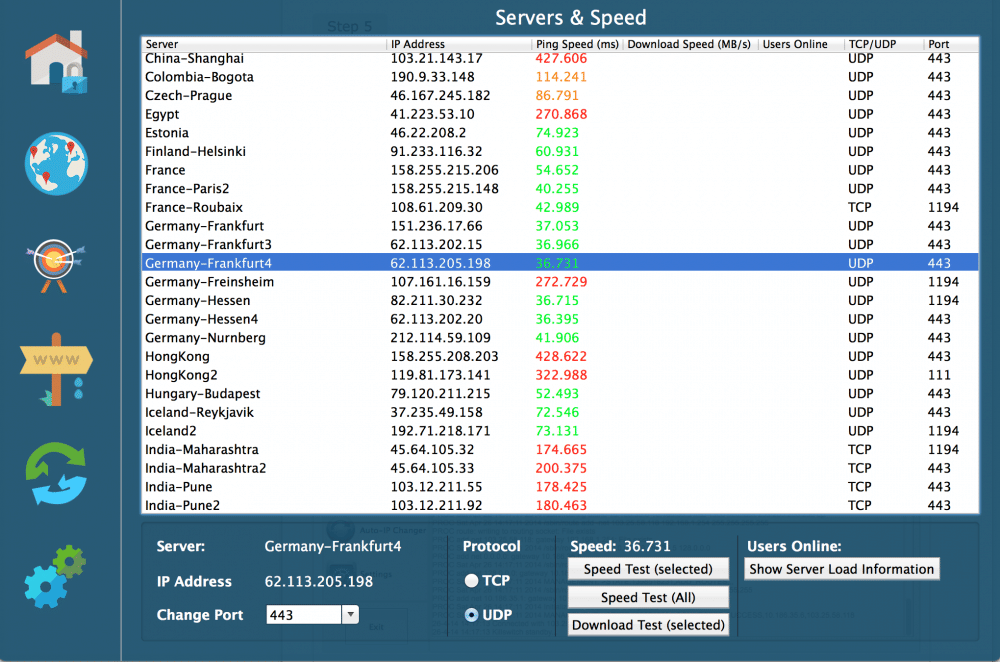Image resolution: width=1000 pixels, height=662 pixels.
Task: Run Speed Test (All)
Action: click(x=648, y=596)
